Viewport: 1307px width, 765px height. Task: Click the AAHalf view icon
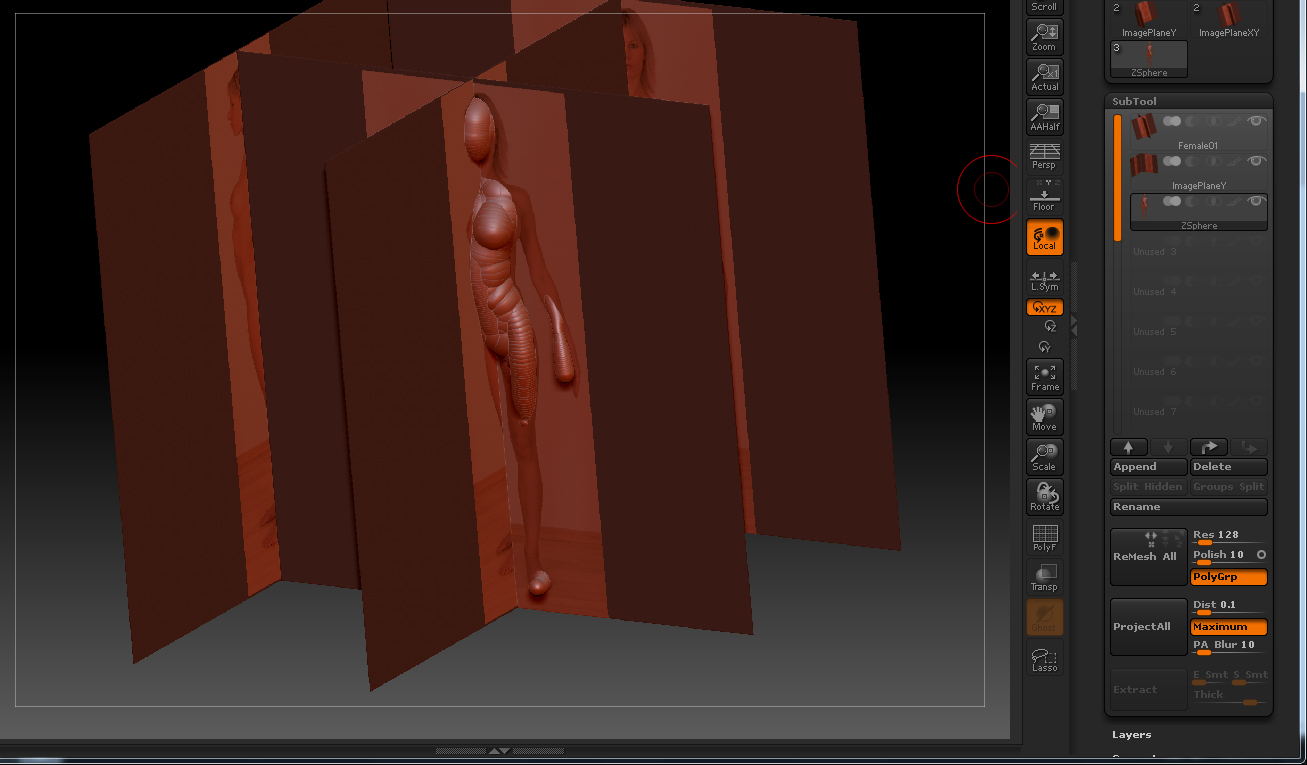coord(1044,117)
